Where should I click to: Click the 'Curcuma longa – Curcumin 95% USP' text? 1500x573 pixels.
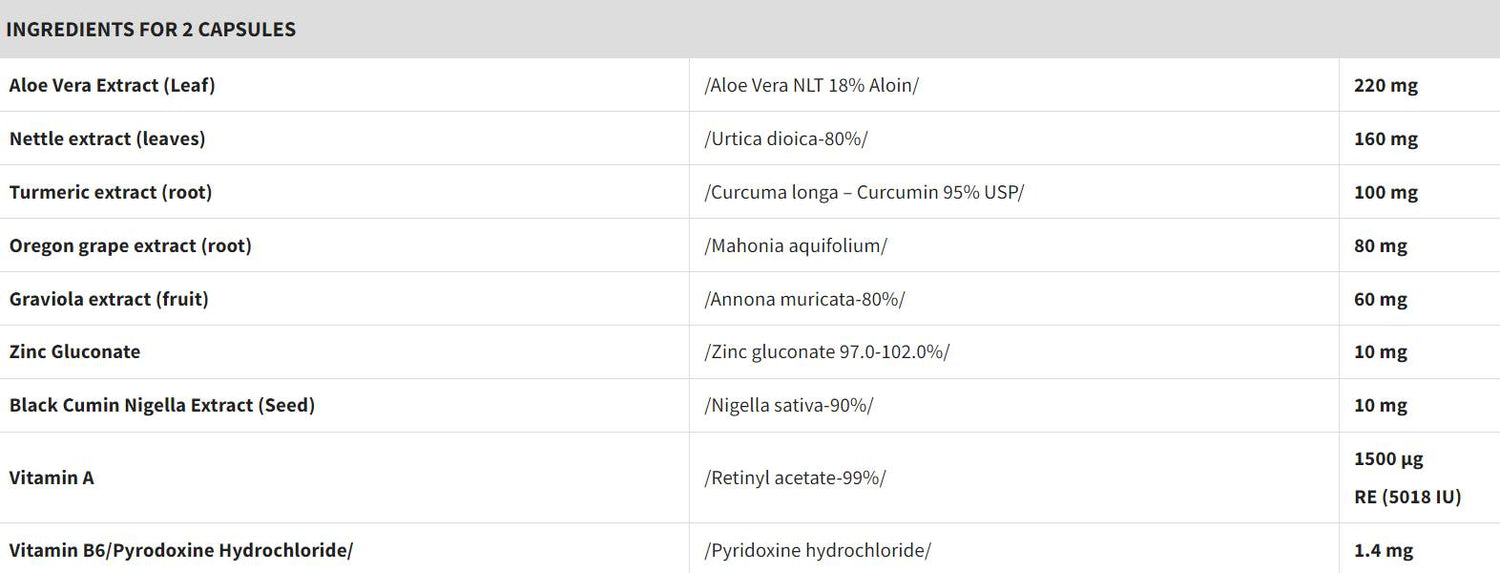864,192
